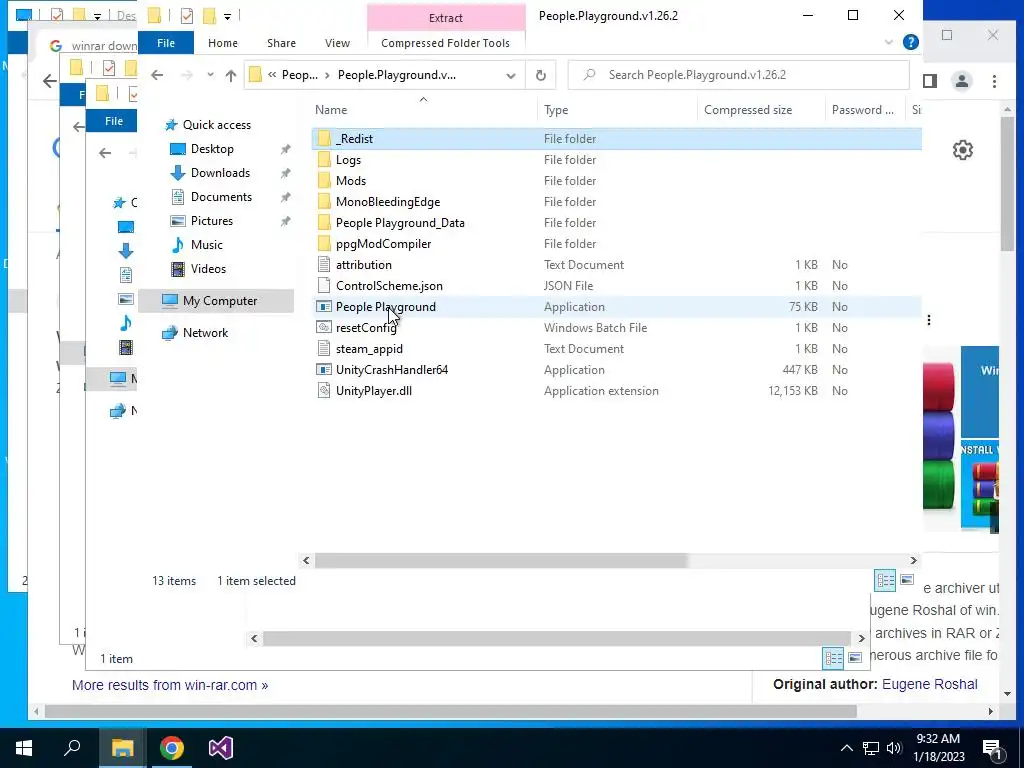Click the volume speaker tray icon
The image size is (1024, 768).
coord(894,748)
